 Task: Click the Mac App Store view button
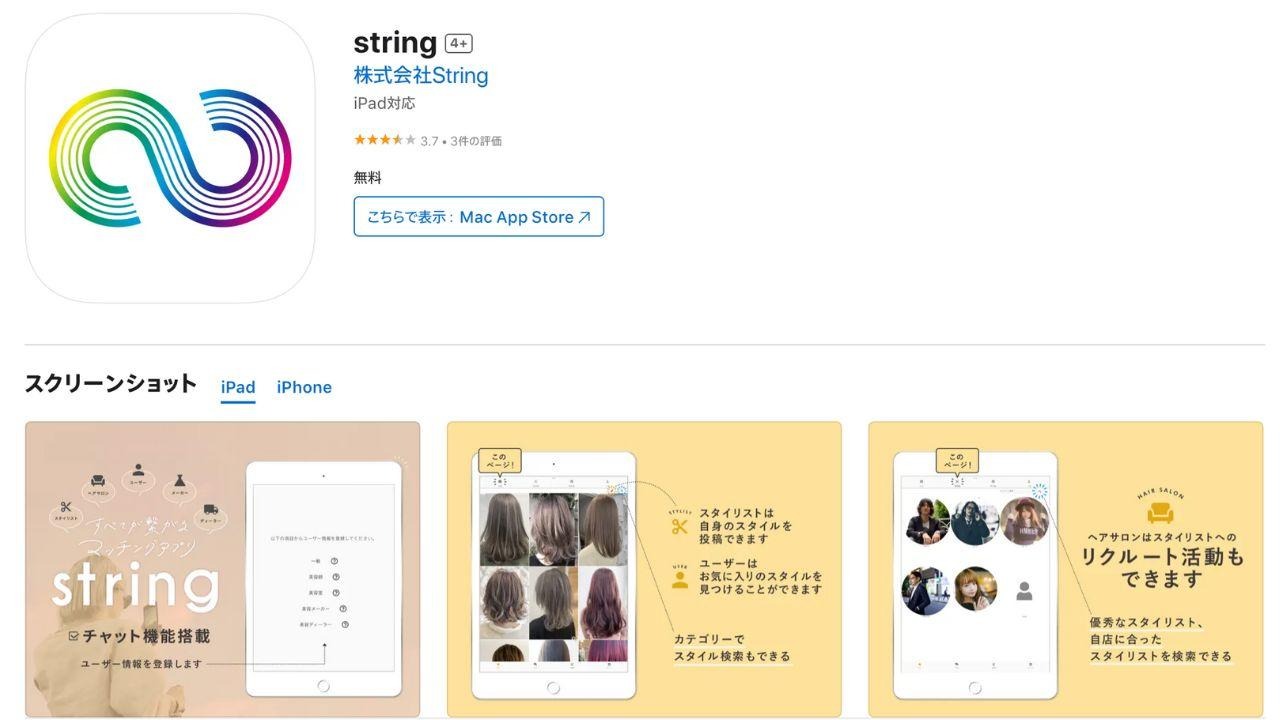479,217
